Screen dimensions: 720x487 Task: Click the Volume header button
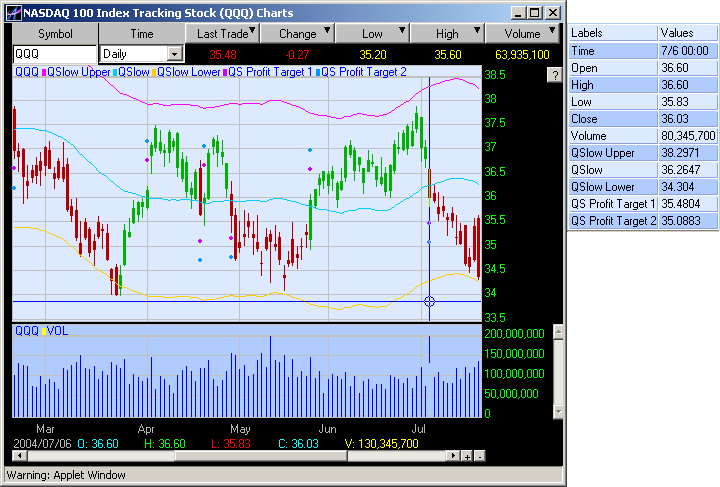point(523,34)
